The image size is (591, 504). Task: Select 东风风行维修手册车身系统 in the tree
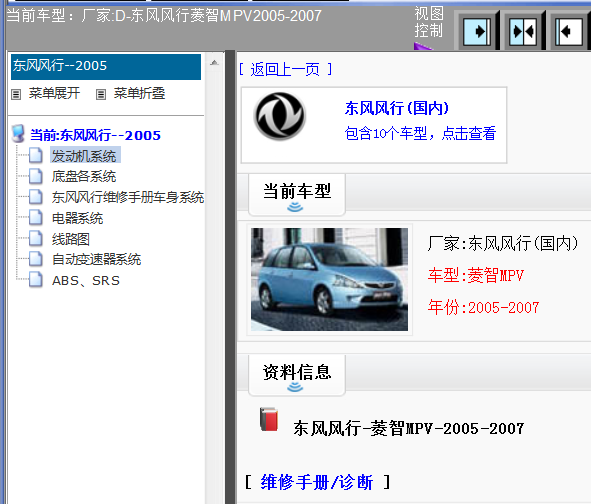(x=128, y=197)
